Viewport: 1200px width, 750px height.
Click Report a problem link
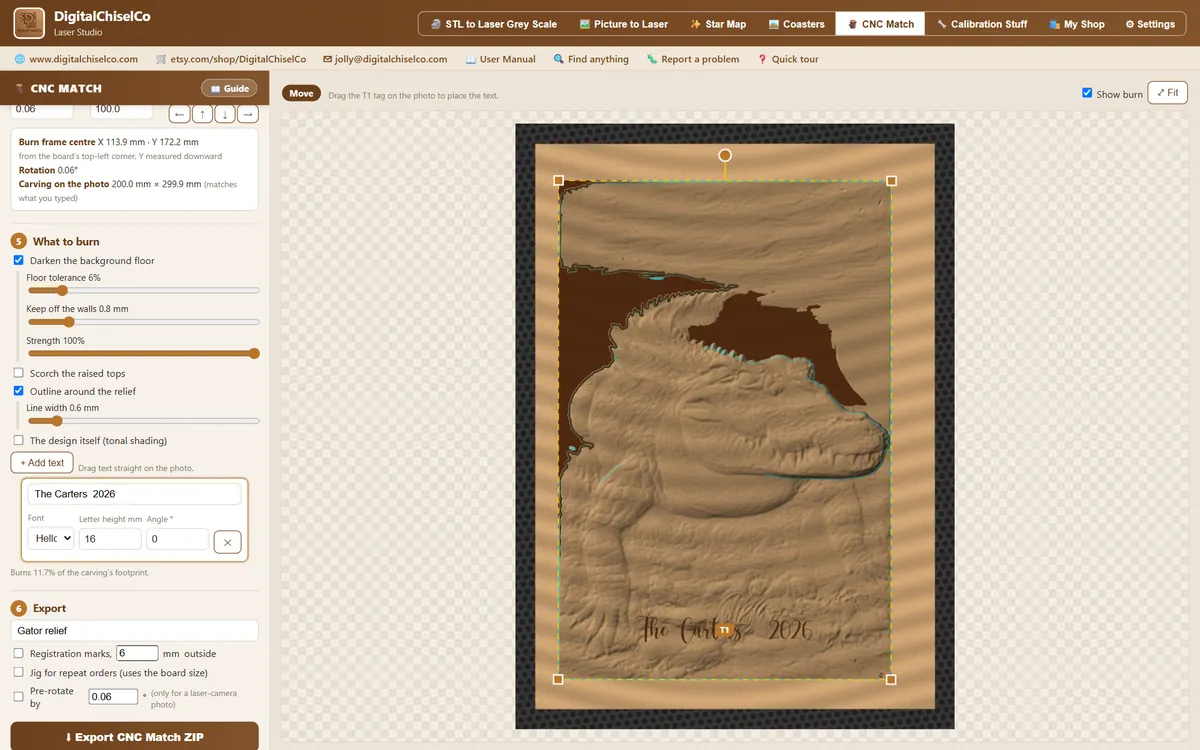(693, 59)
